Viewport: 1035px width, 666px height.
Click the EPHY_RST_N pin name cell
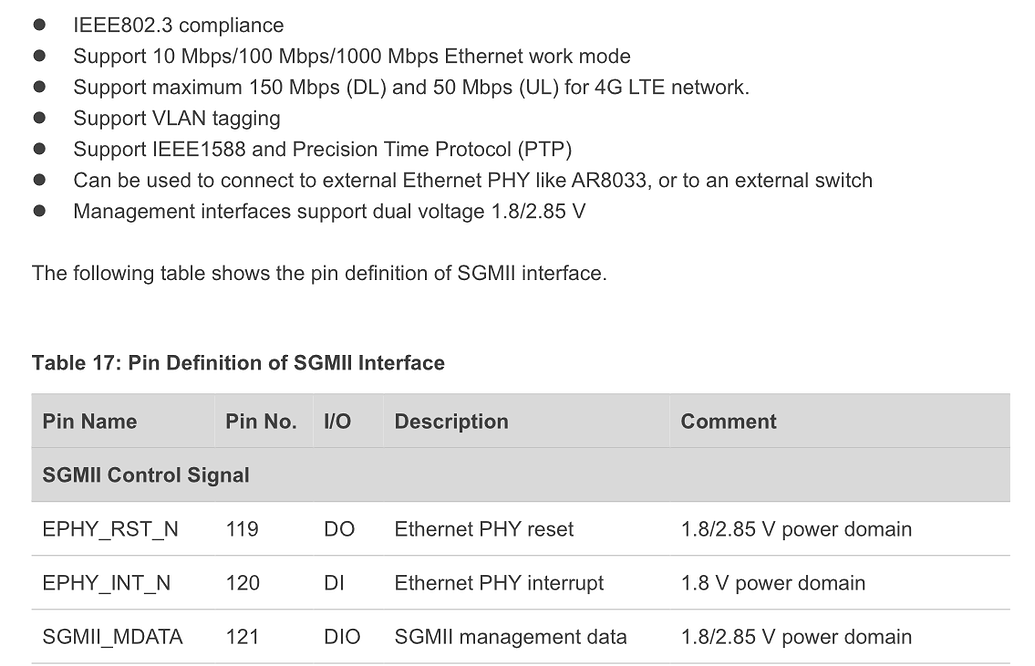tap(110, 530)
